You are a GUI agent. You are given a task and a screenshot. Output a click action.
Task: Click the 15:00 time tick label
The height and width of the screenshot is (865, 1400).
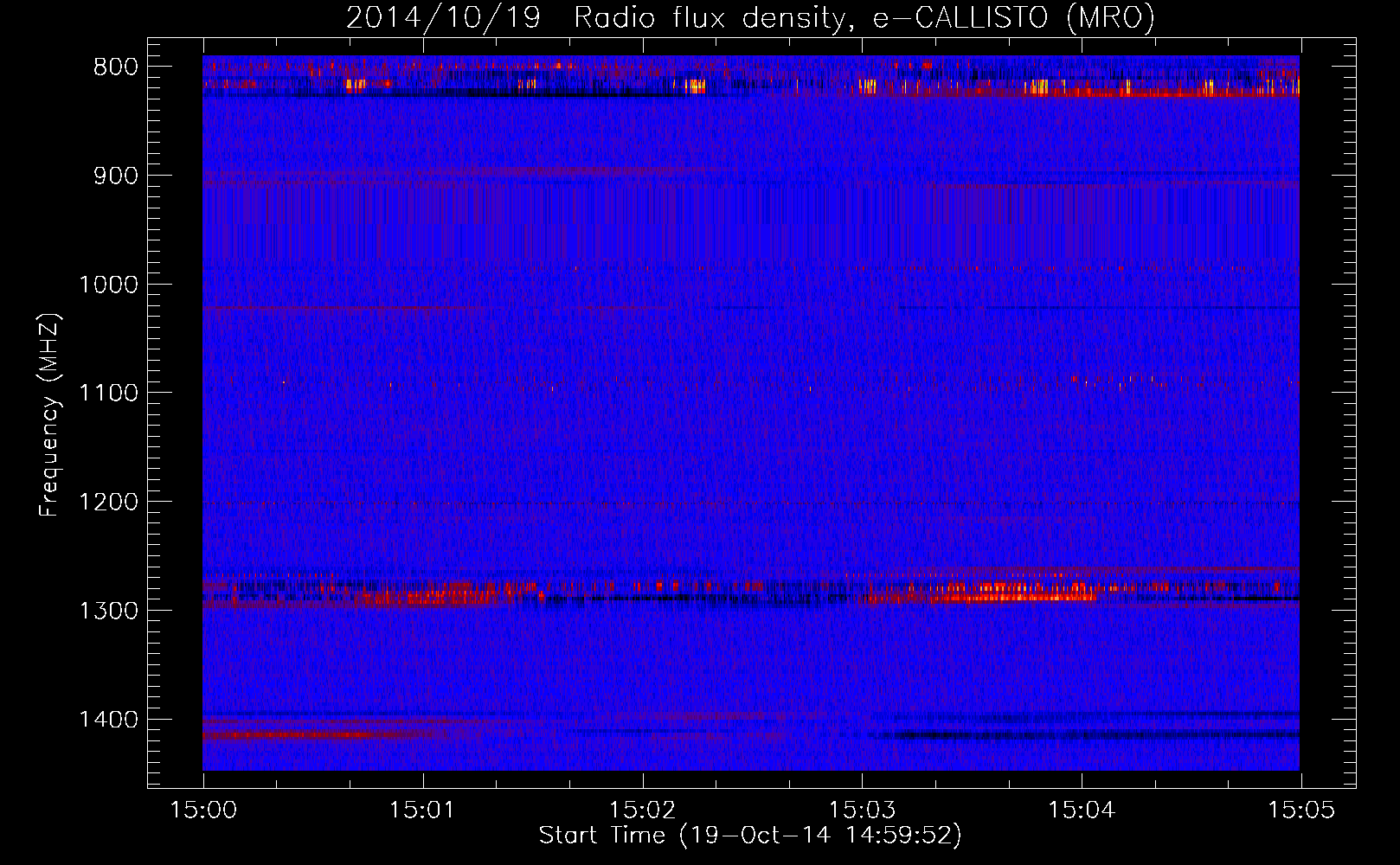click(203, 810)
